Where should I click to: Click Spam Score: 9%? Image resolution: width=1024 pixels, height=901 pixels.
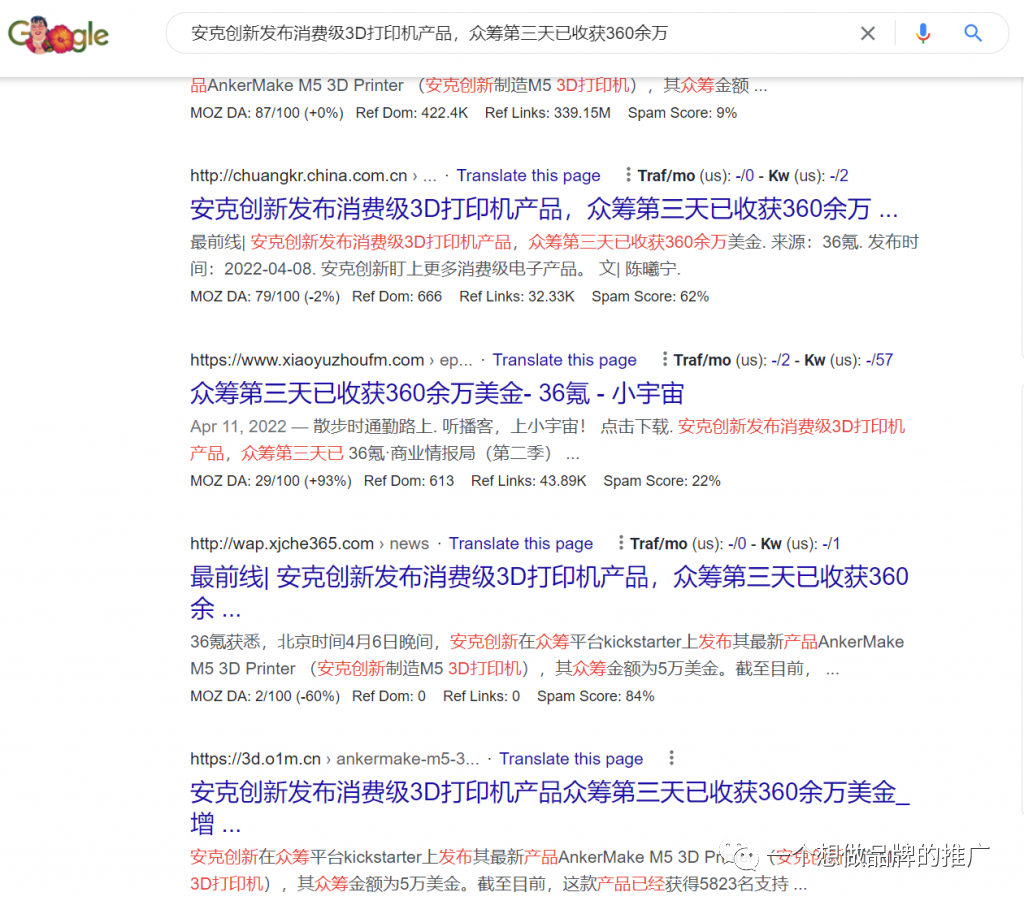(x=682, y=113)
